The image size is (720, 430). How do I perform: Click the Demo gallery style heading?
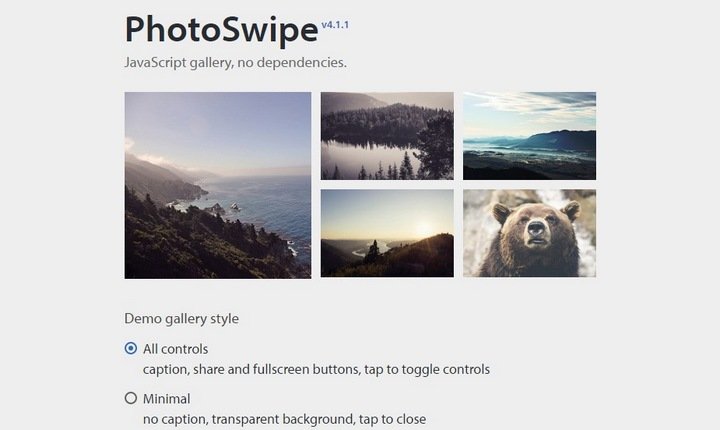click(181, 319)
